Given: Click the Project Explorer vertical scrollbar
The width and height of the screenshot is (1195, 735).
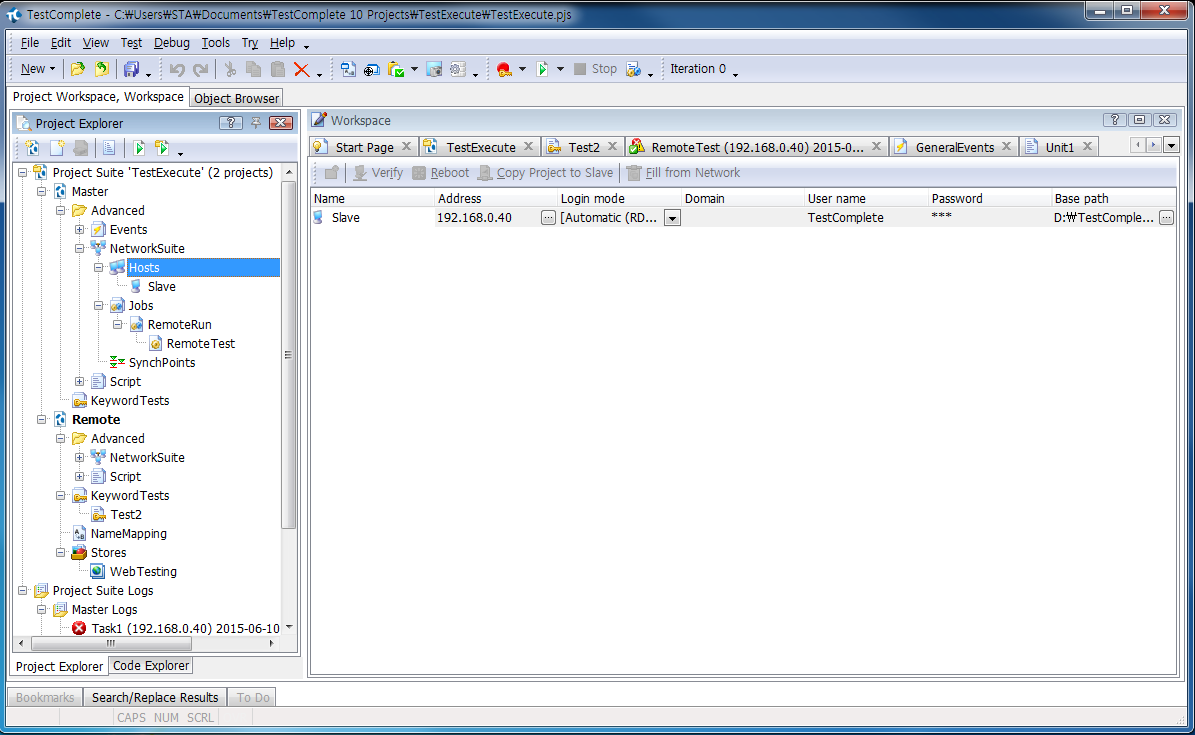Looking at the screenshot, I should (289, 400).
